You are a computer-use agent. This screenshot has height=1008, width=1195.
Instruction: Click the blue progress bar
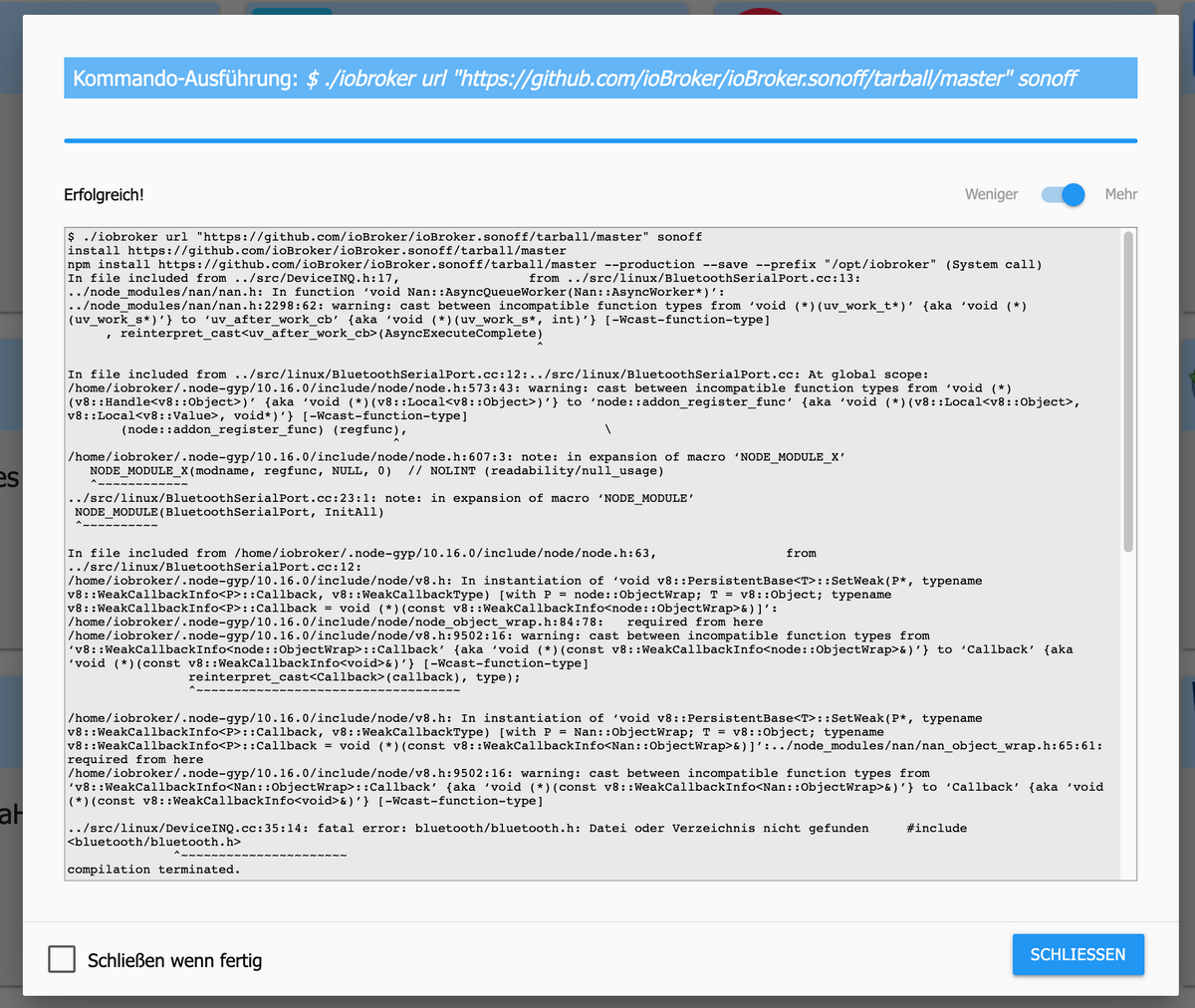click(600, 140)
